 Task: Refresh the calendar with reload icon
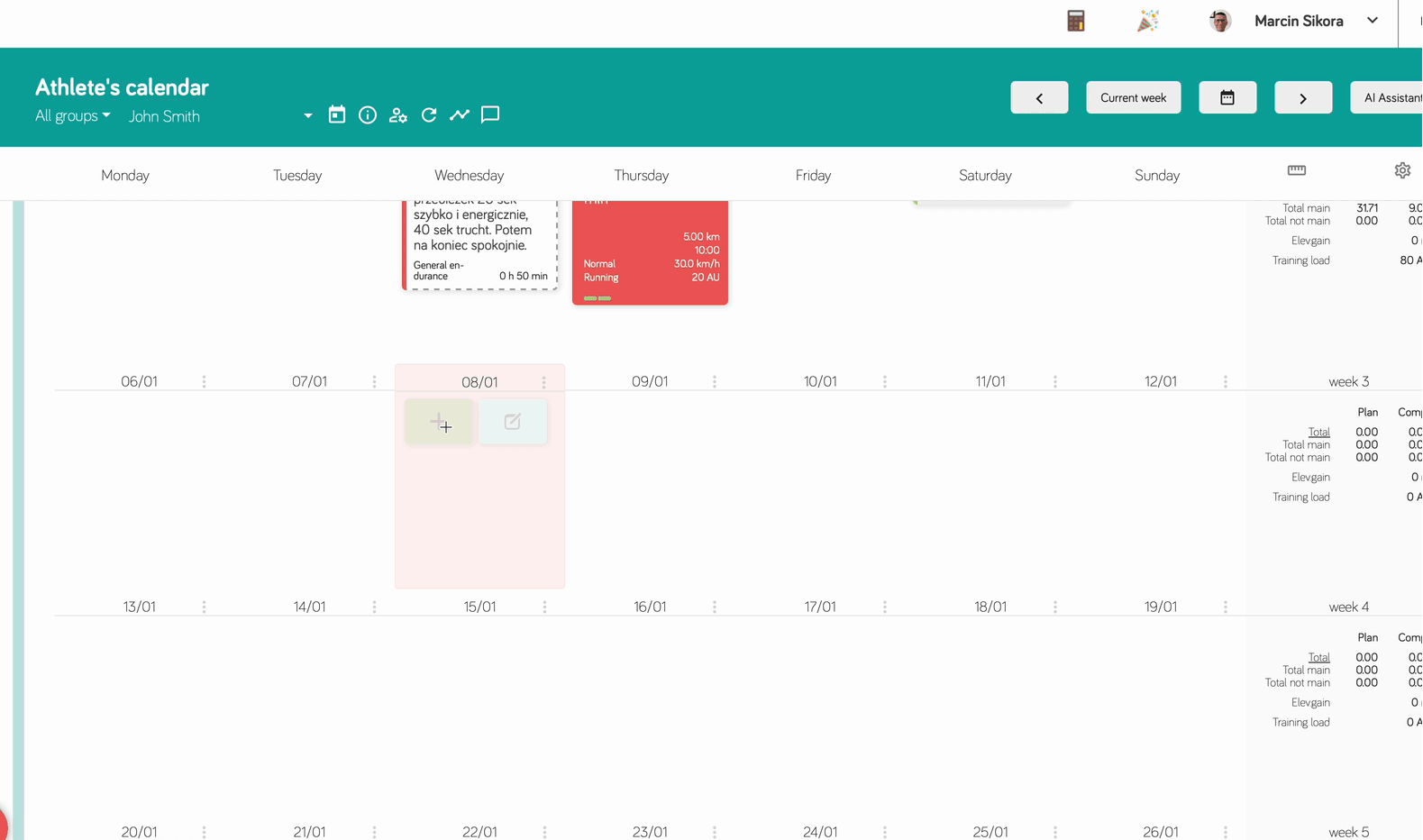tap(429, 114)
